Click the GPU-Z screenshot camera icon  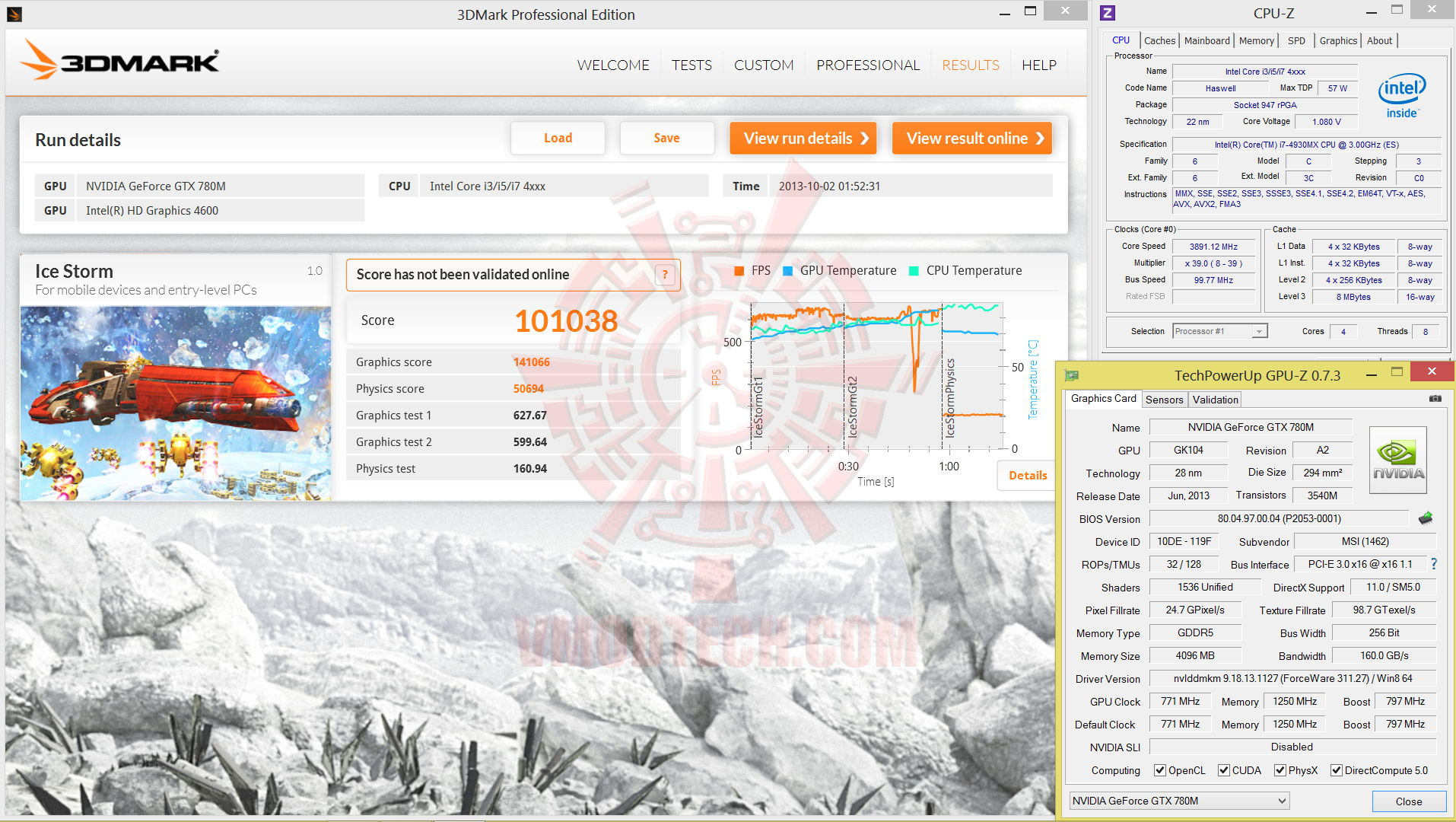[x=1435, y=398]
